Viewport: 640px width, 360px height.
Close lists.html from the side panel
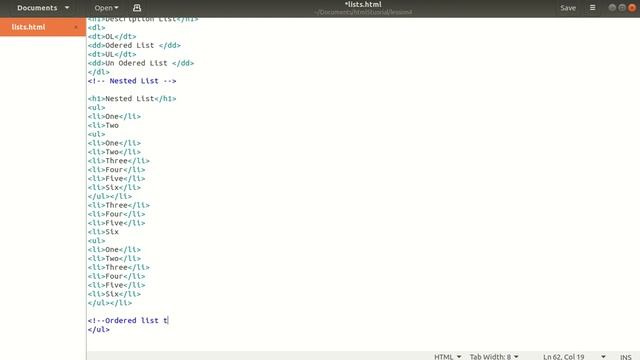point(76,27)
